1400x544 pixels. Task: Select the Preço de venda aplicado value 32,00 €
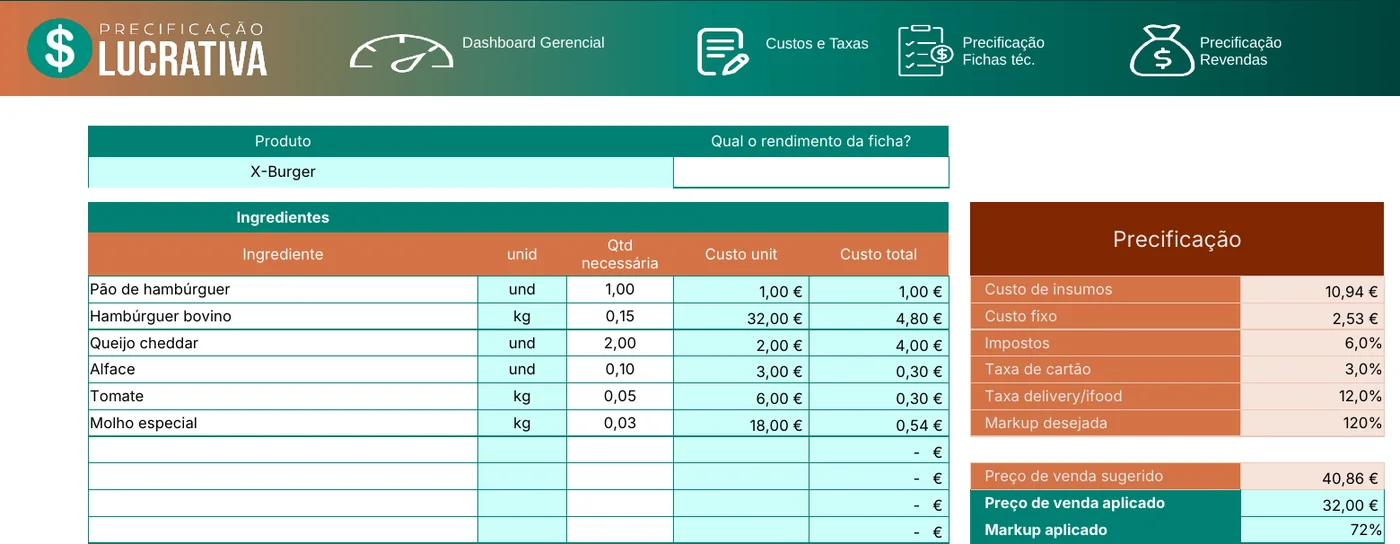[1312, 504]
